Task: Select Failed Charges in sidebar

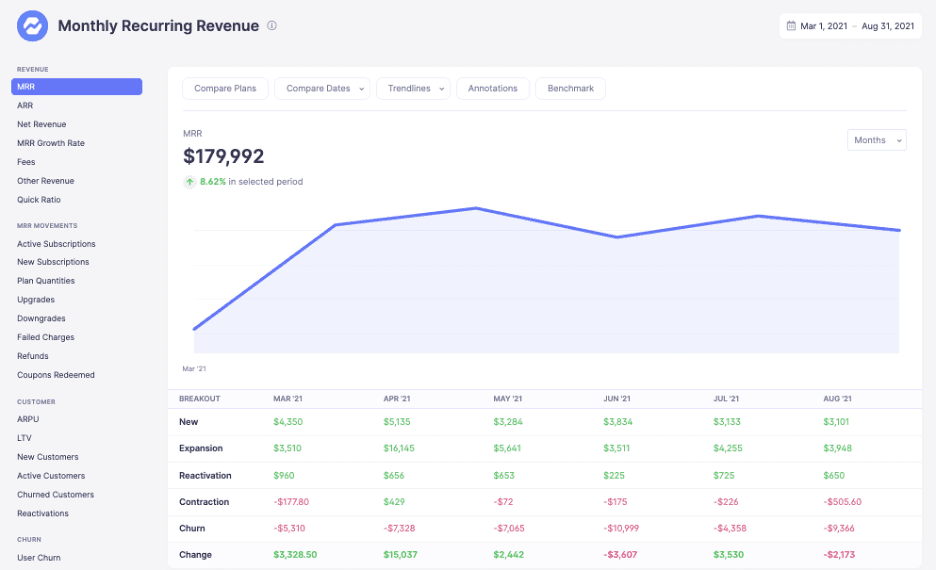Action: (46, 337)
